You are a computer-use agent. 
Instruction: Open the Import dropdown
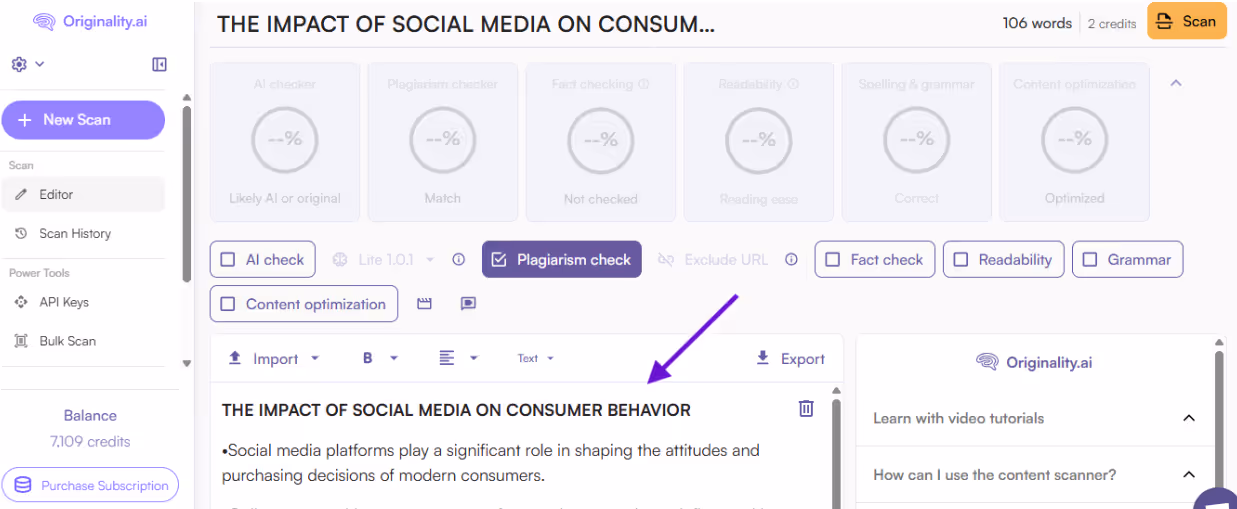(274, 358)
